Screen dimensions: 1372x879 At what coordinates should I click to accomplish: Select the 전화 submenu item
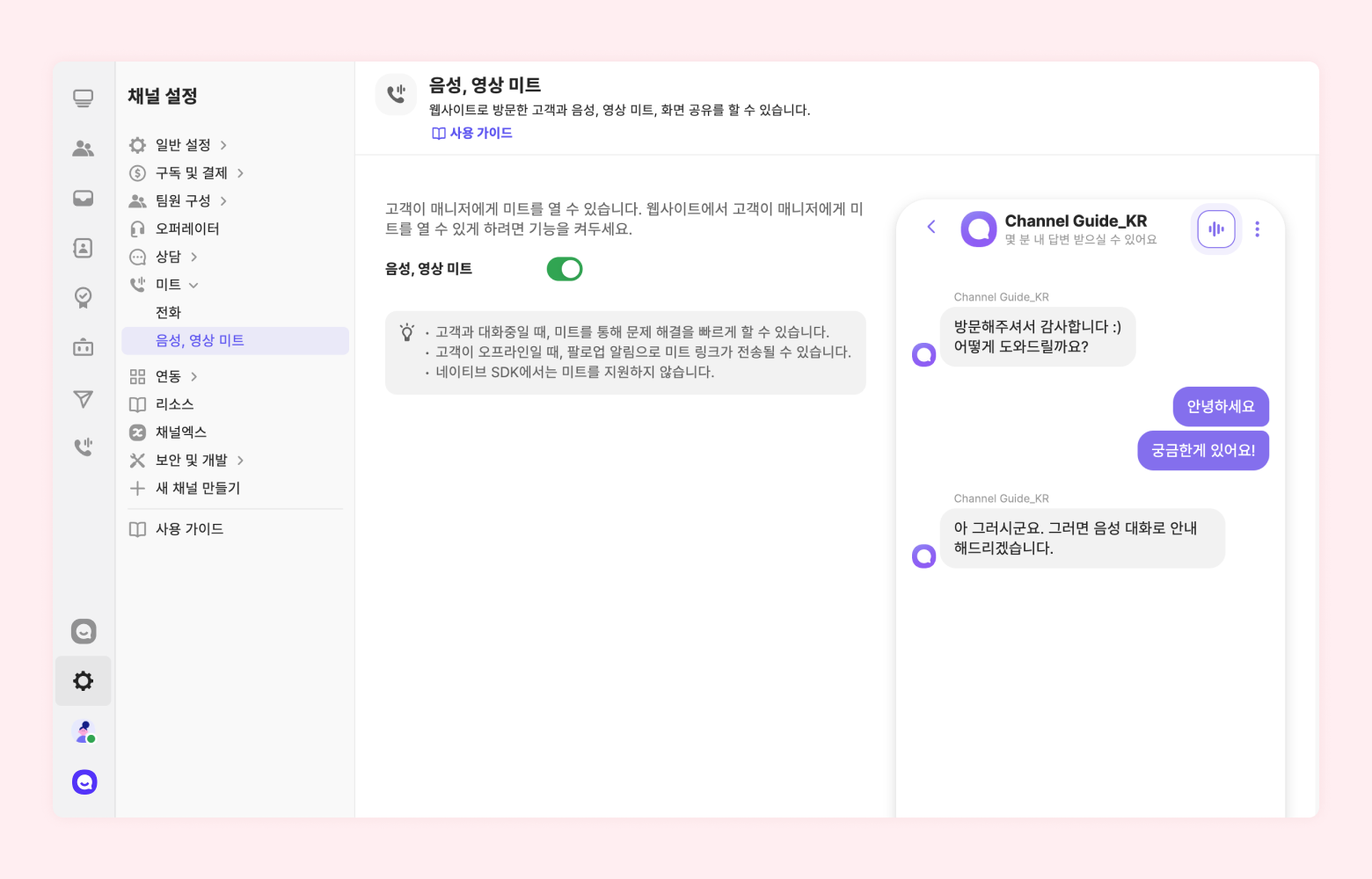point(169,313)
